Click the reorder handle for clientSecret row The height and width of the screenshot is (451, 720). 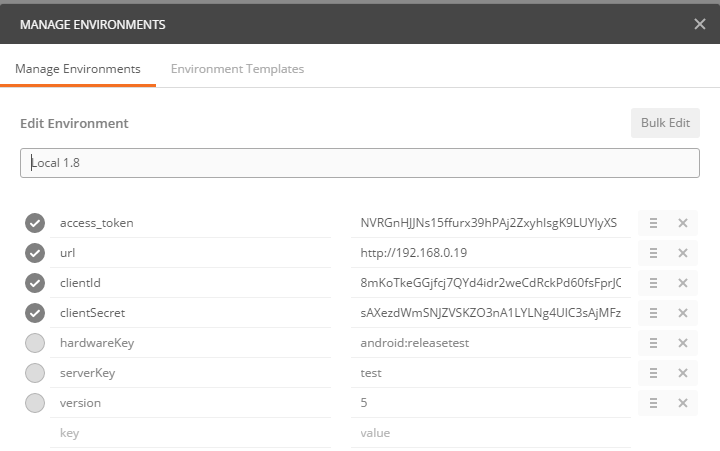653,313
